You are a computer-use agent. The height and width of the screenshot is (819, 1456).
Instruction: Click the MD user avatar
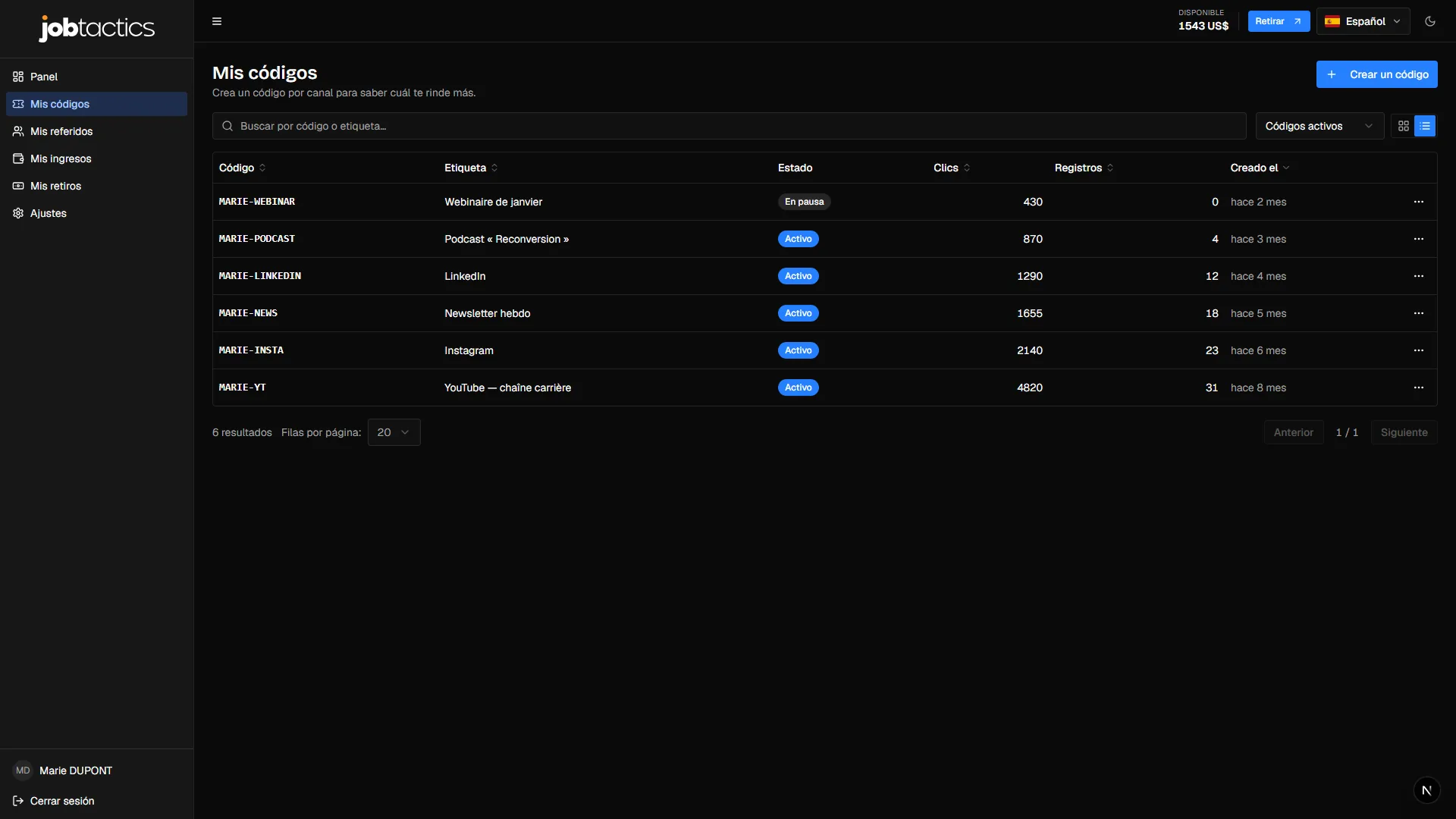(23, 770)
